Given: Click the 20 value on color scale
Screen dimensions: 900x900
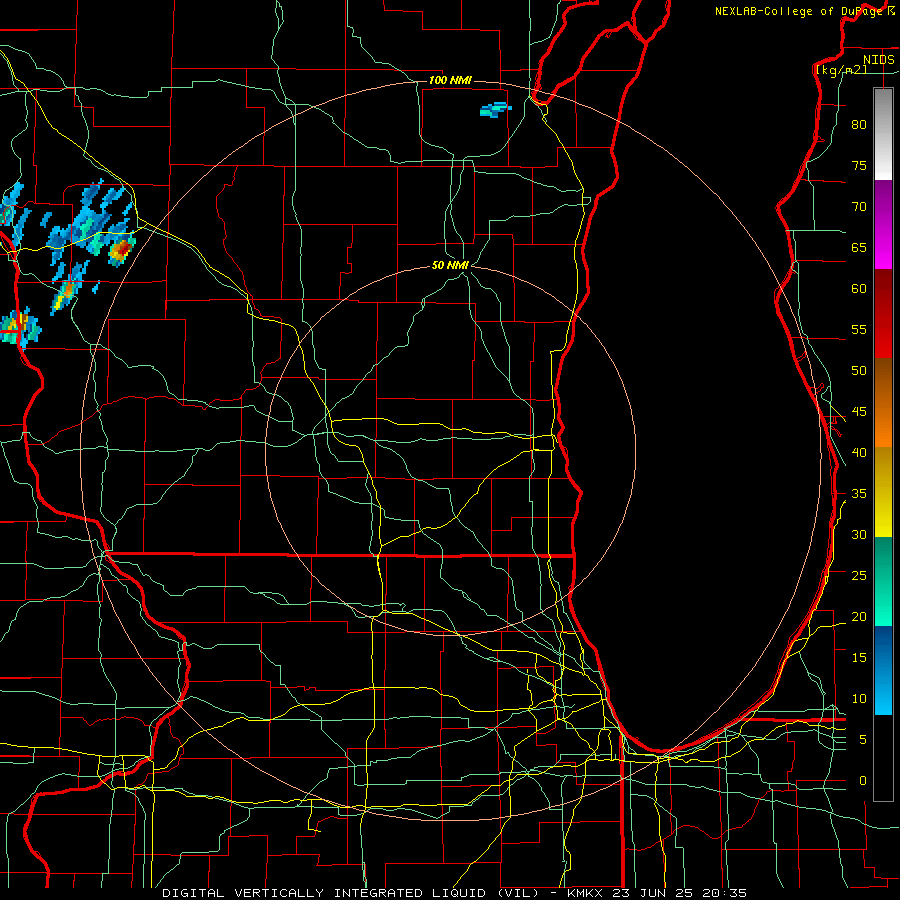Looking at the screenshot, I should (859, 617).
